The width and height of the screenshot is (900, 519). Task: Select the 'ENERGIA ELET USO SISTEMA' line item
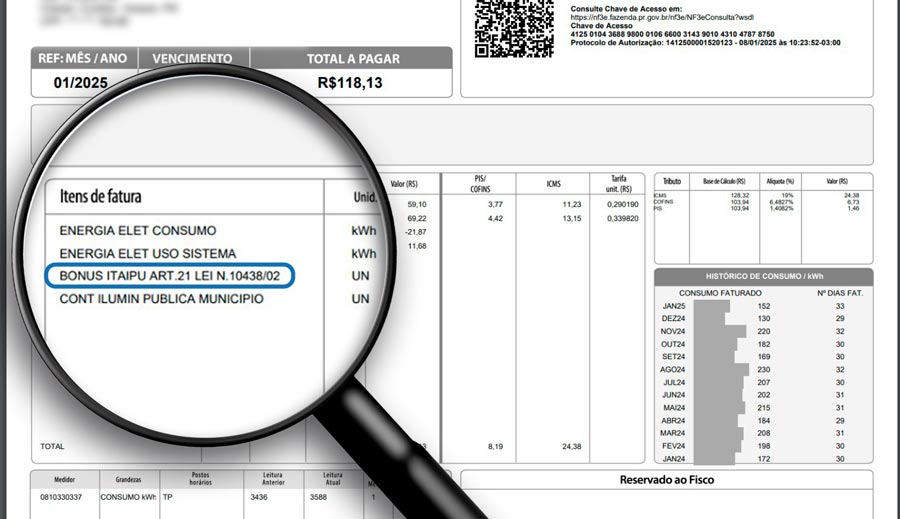(x=148, y=254)
